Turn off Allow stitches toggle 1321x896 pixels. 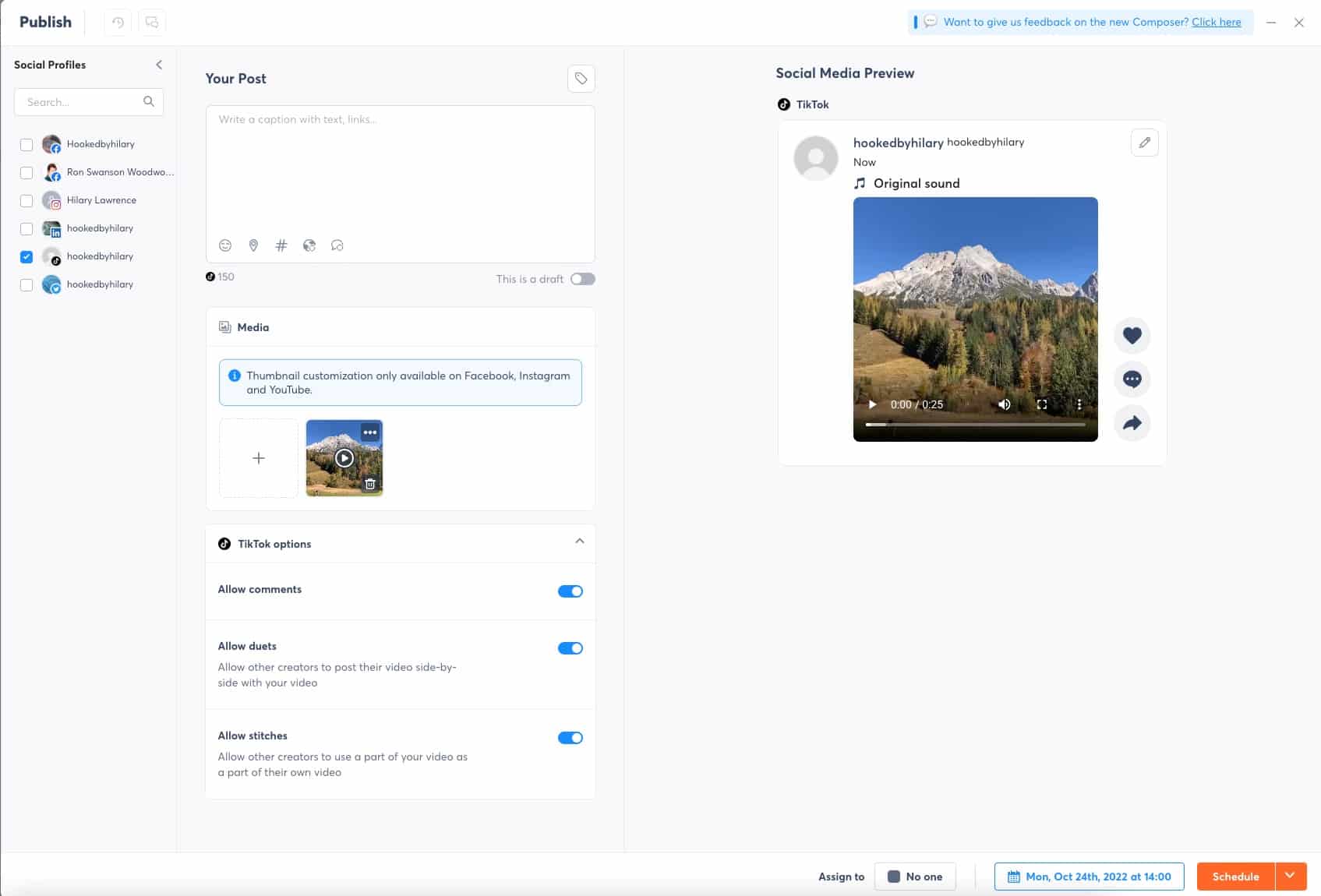[570, 738]
